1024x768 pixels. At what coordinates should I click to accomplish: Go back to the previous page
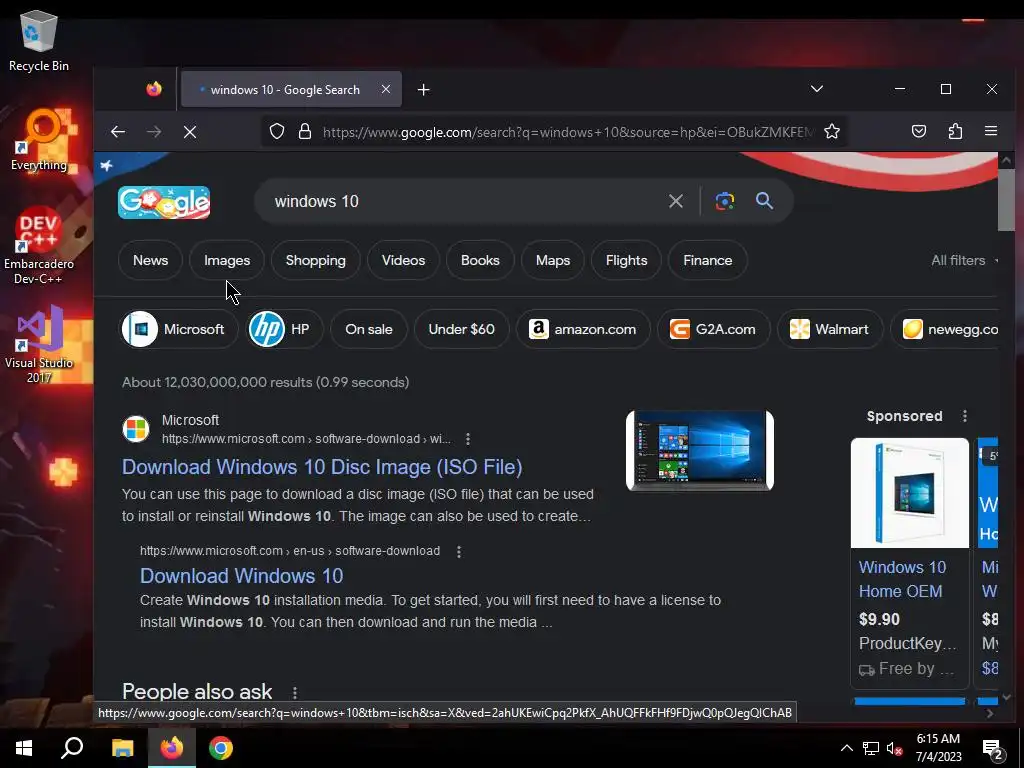[118, 132]
